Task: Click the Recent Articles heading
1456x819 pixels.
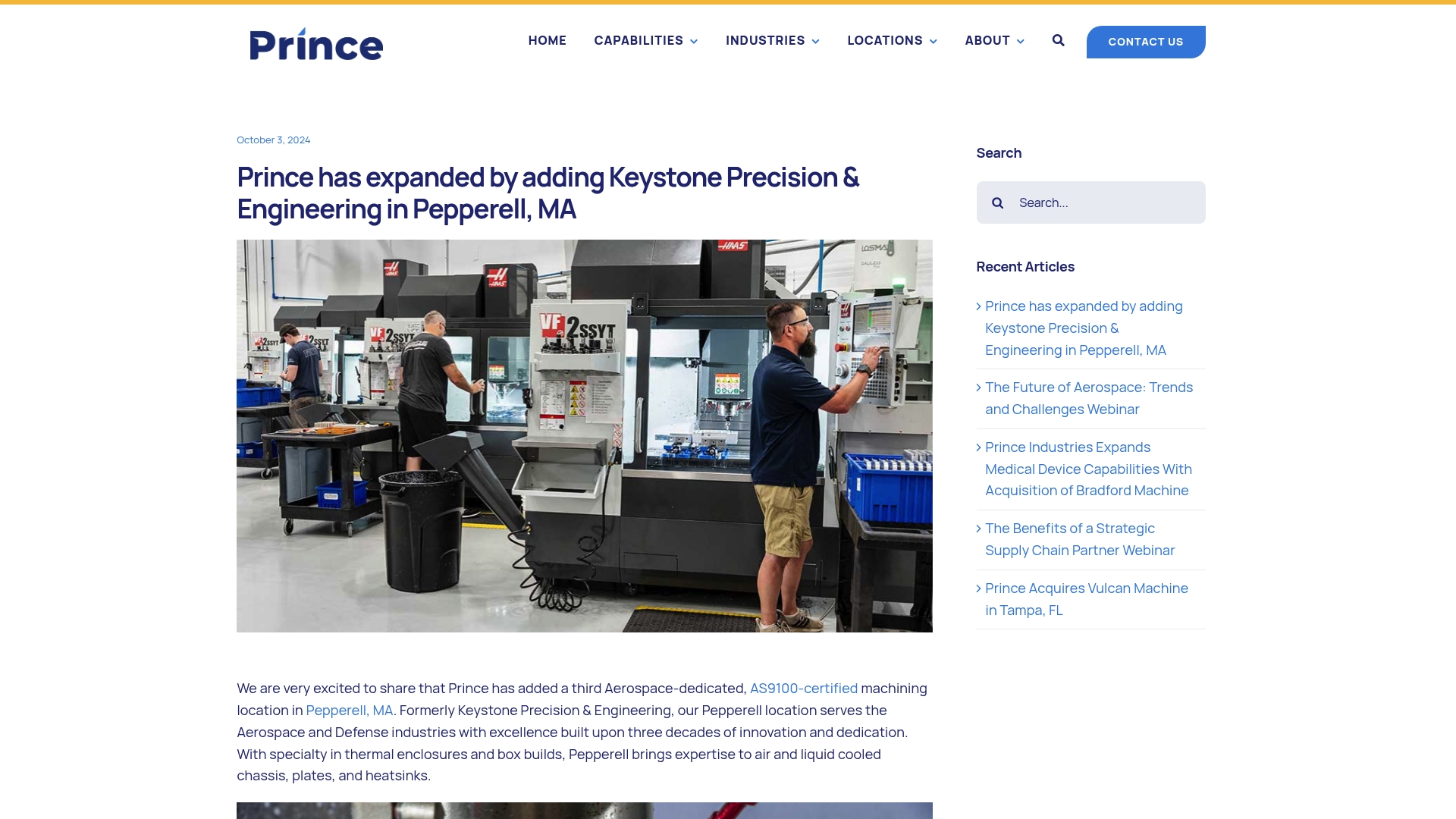Action: coord(1025,266)
